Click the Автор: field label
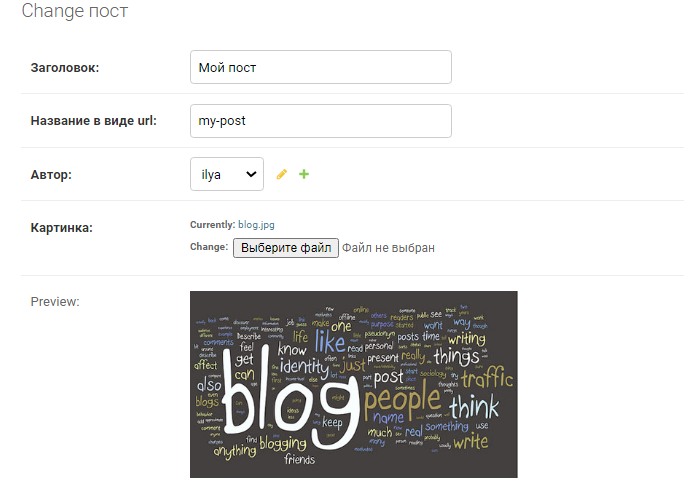684x488 pixels. pos(51,175)
